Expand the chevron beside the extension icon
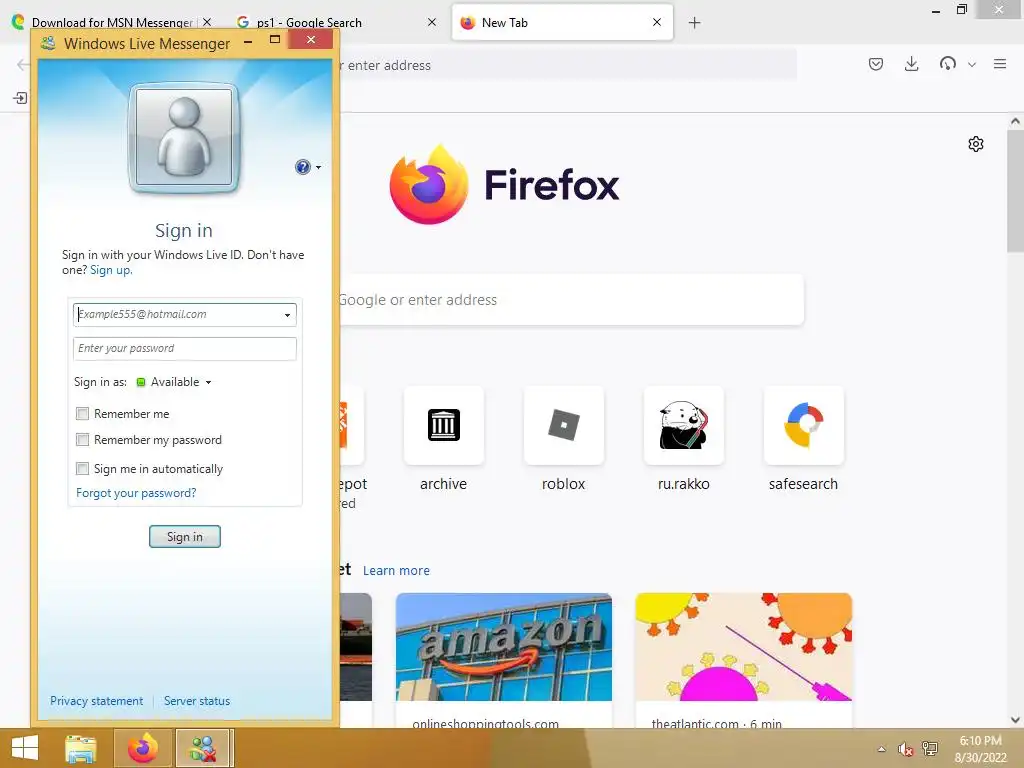 click(972, 65)
